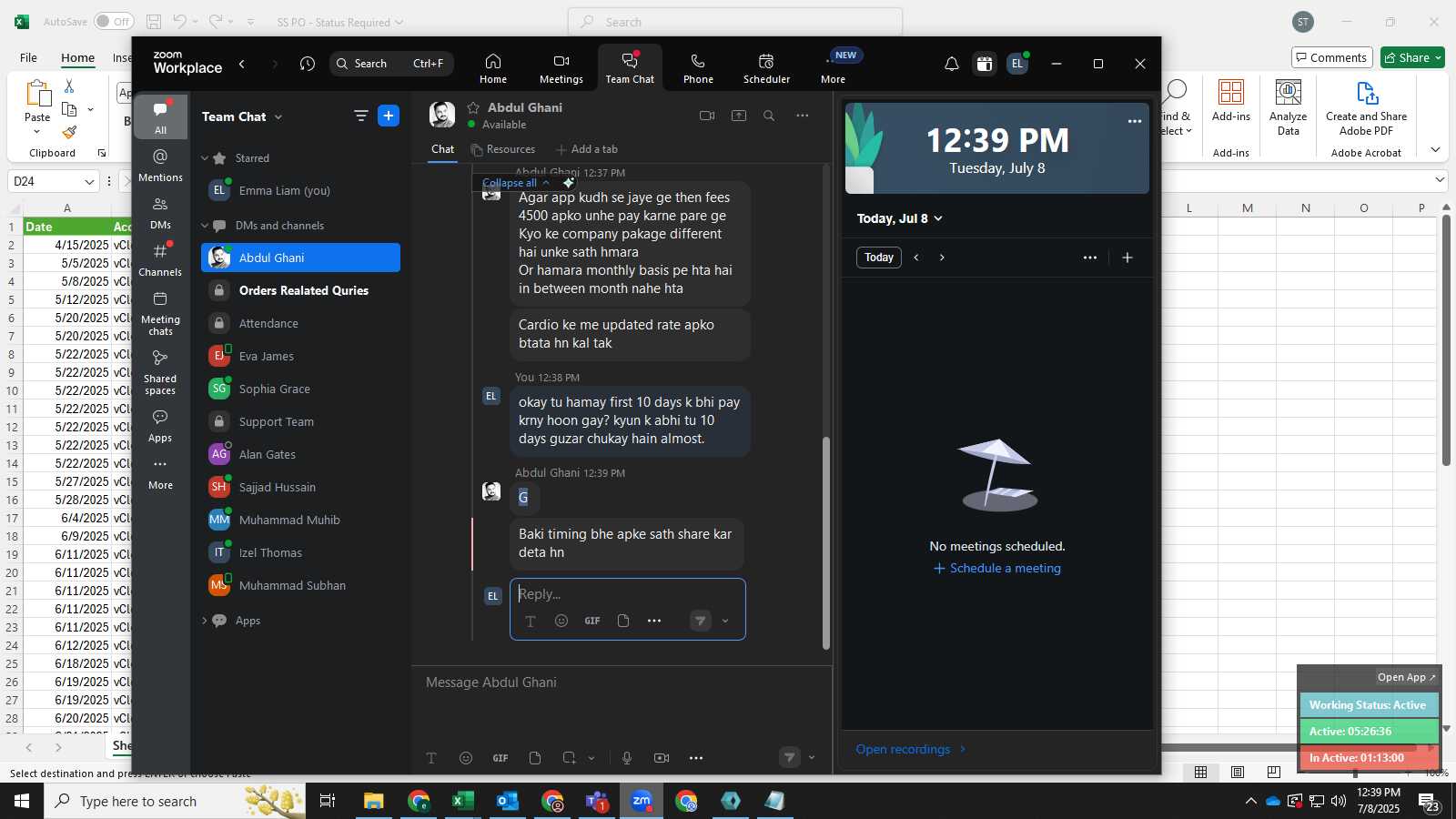The width and height of the screenshot is (1456, 819).
Task: Click the chat list filter icon
Action: pos(360,116)
